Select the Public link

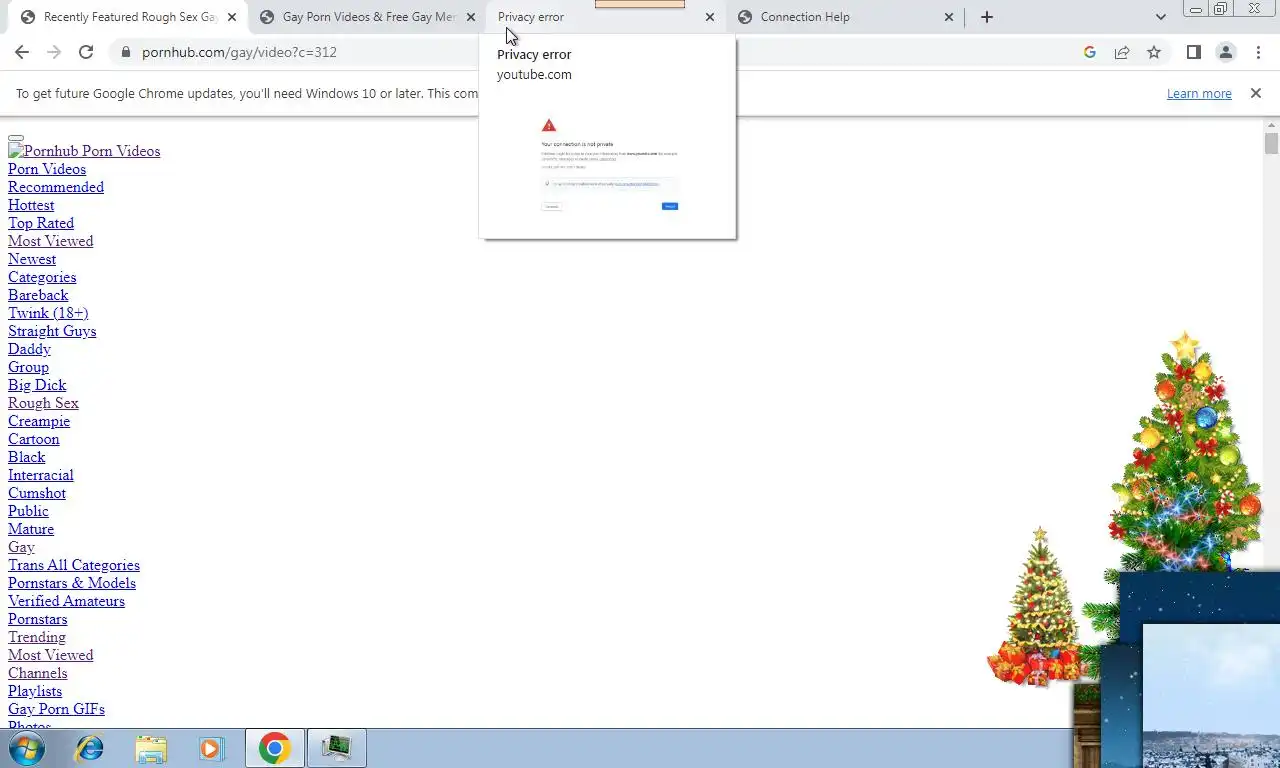coord(28,511)
